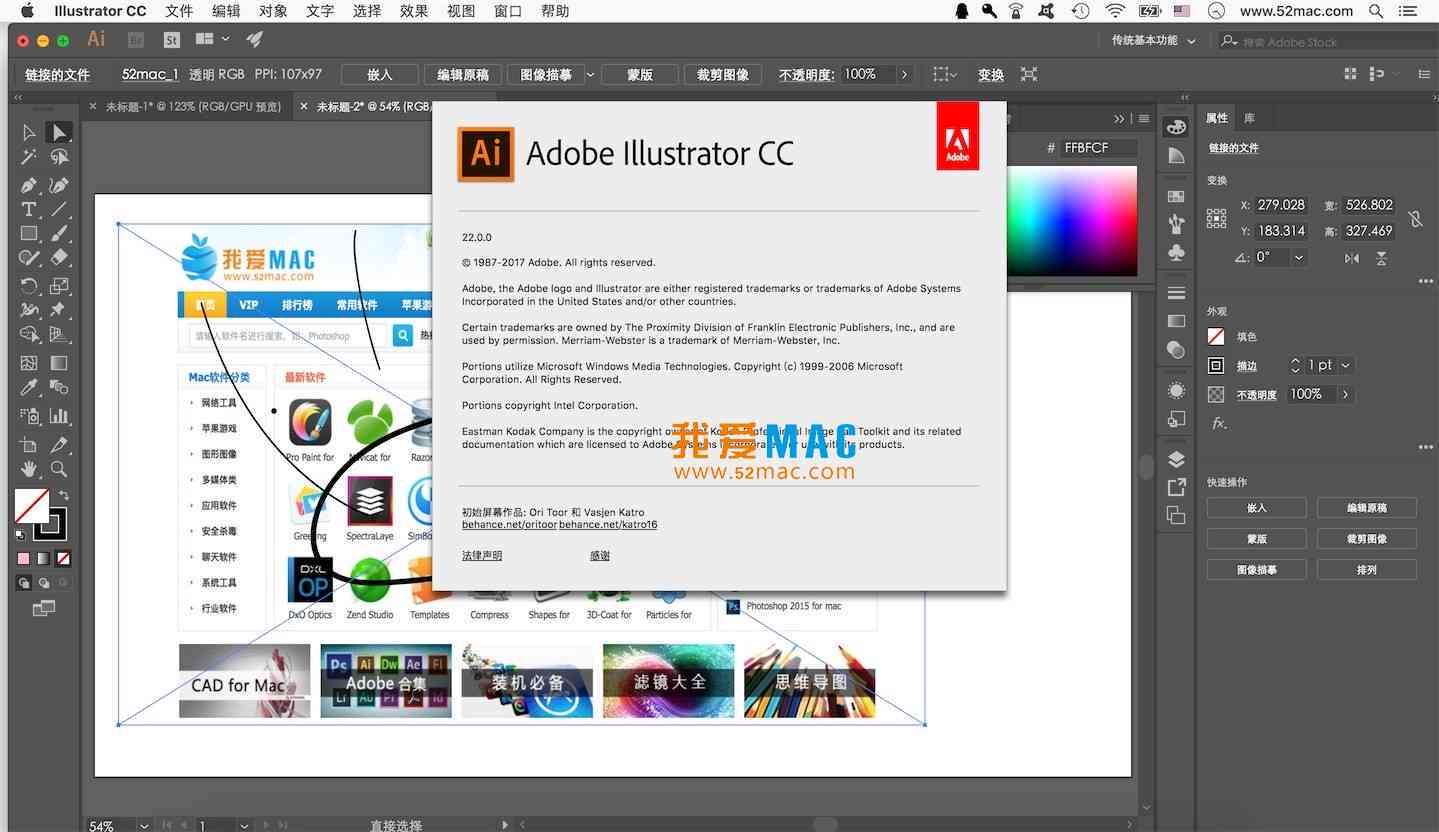The width and height of the screenshot is (1439, 832).
Task: Select the Rotate tool
Action: click(x=29, y=285)
